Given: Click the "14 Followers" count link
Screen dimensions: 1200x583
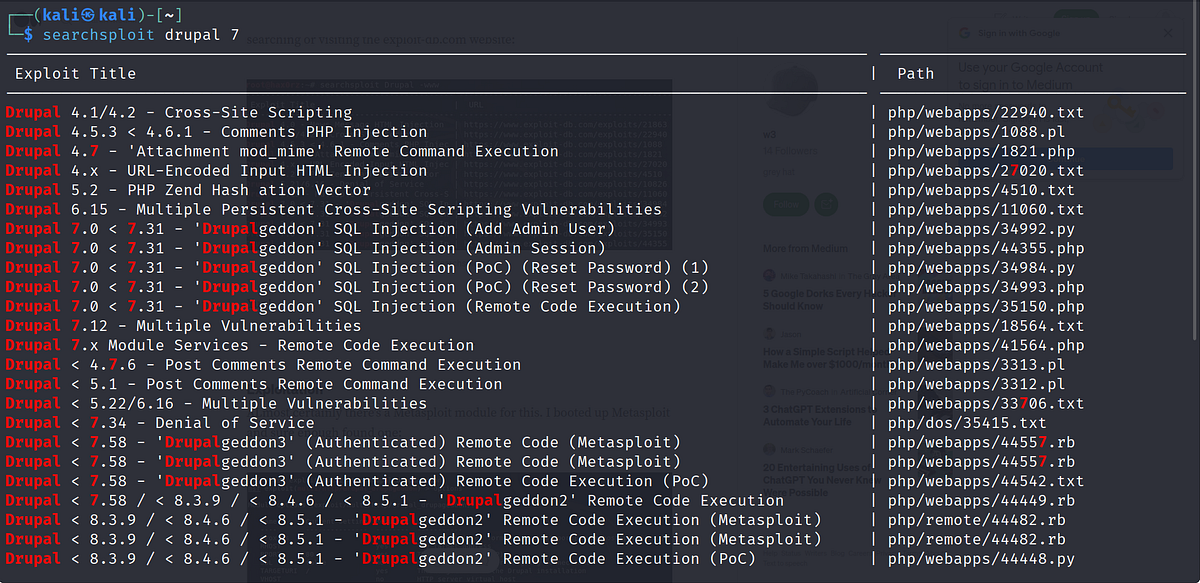Looking at the screenshot, I should [x=789, y=150].
